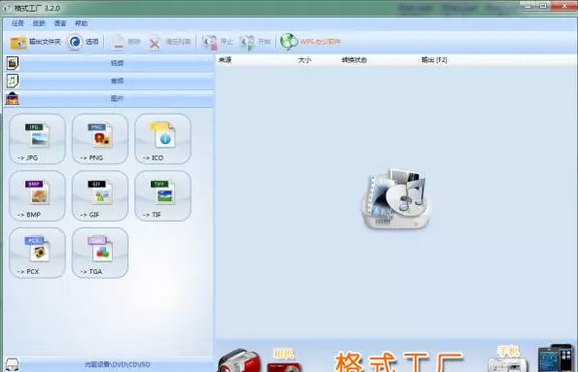
Task: Clear the task list with red X
Action: pyautogui.click(x=170, y=42)
